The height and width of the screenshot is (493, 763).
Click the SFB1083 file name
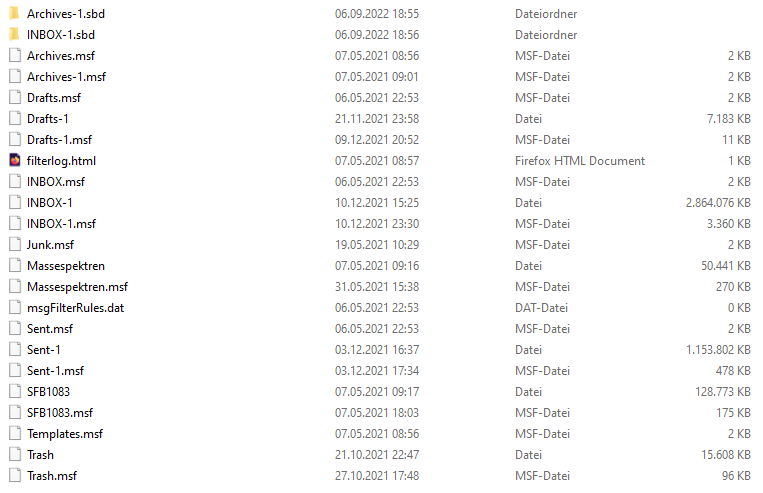point(49,392)
